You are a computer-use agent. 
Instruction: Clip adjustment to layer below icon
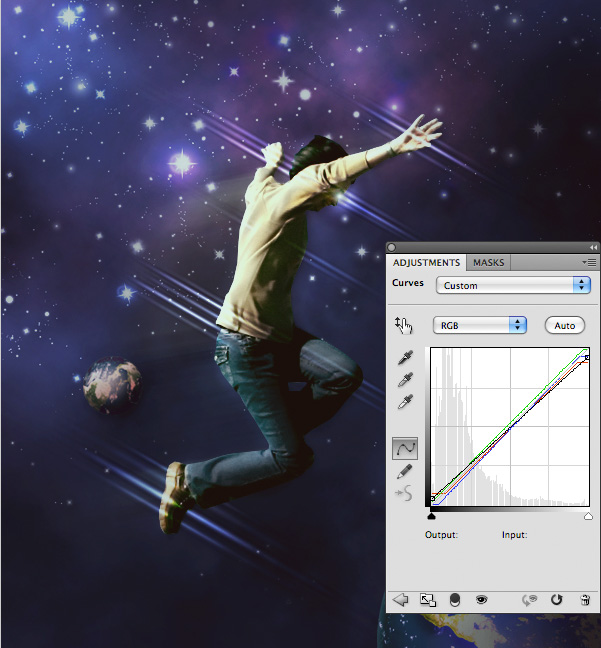point(455,600)
